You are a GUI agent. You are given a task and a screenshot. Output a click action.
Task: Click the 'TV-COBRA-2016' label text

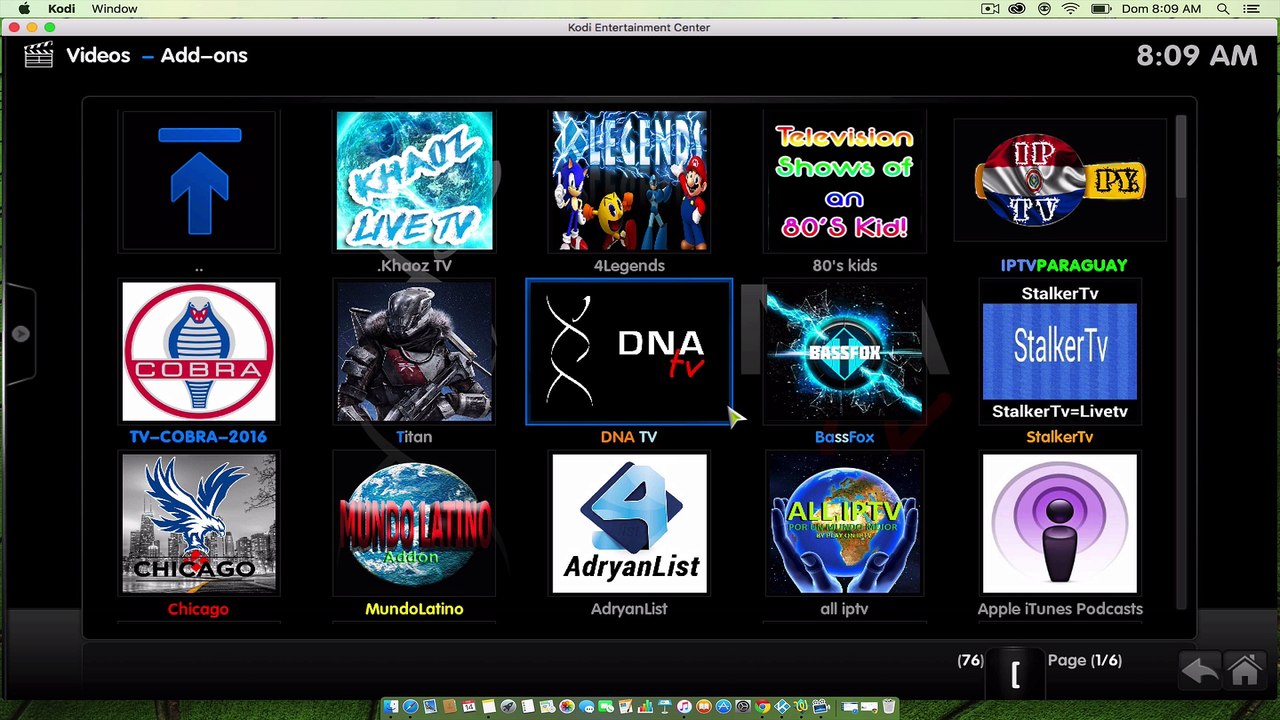point(198,437)
